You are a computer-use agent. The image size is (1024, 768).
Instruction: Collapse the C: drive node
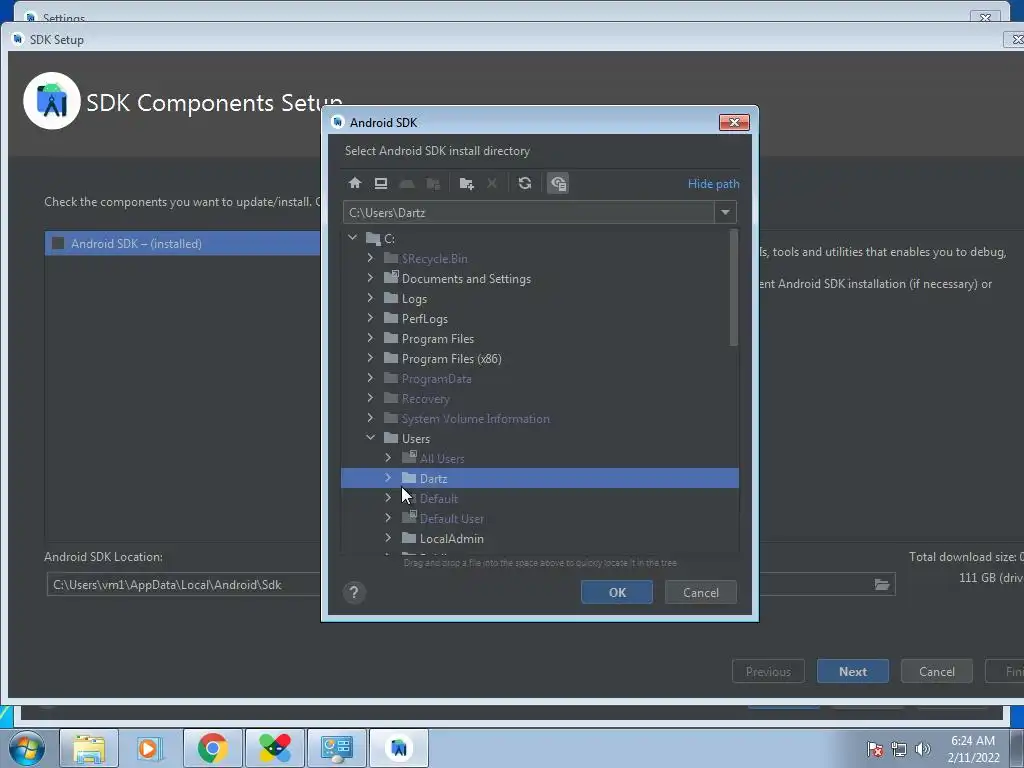pyautogui.click(x=353, y=238)
